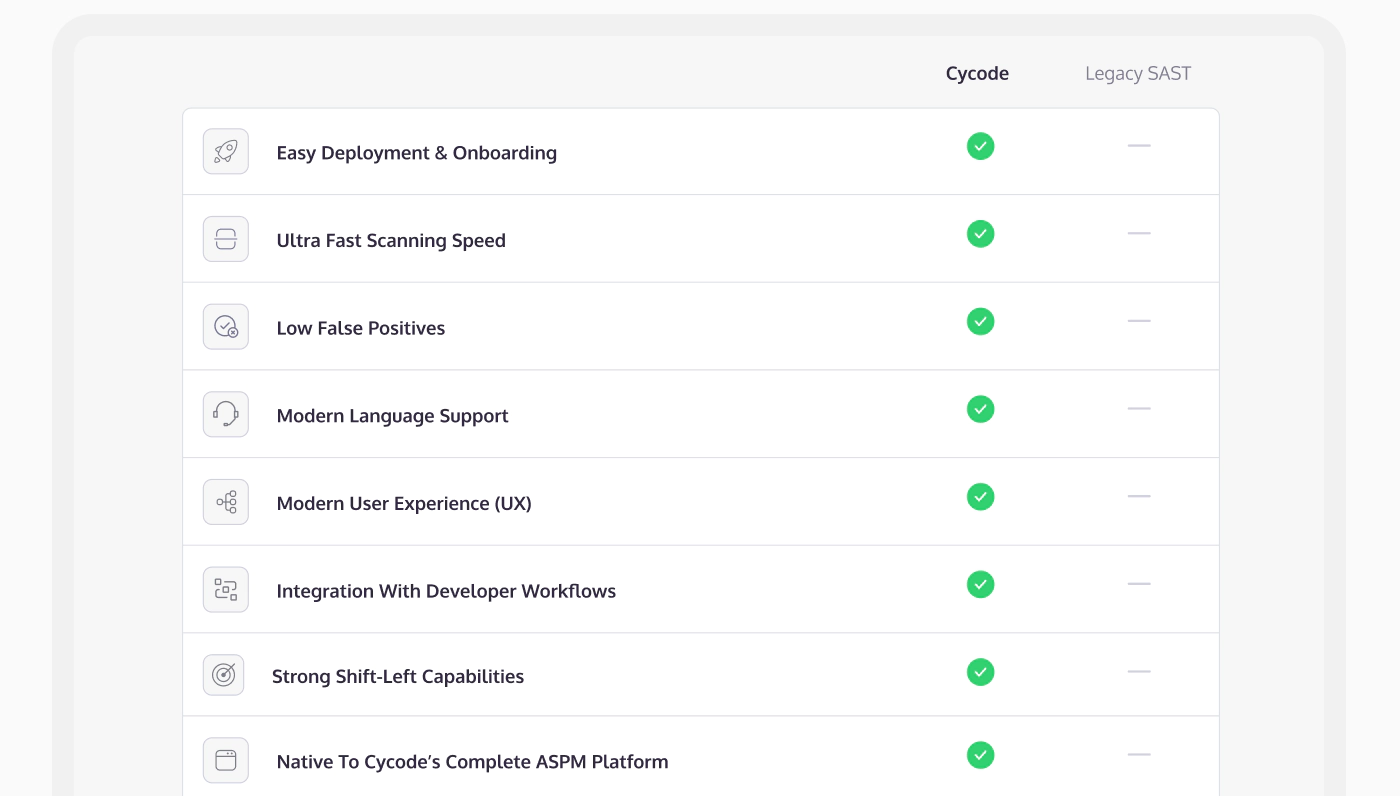Screen dimensions: 1400x796
Task: Click the headset icon for Modern Language Support
Action: 226,414
